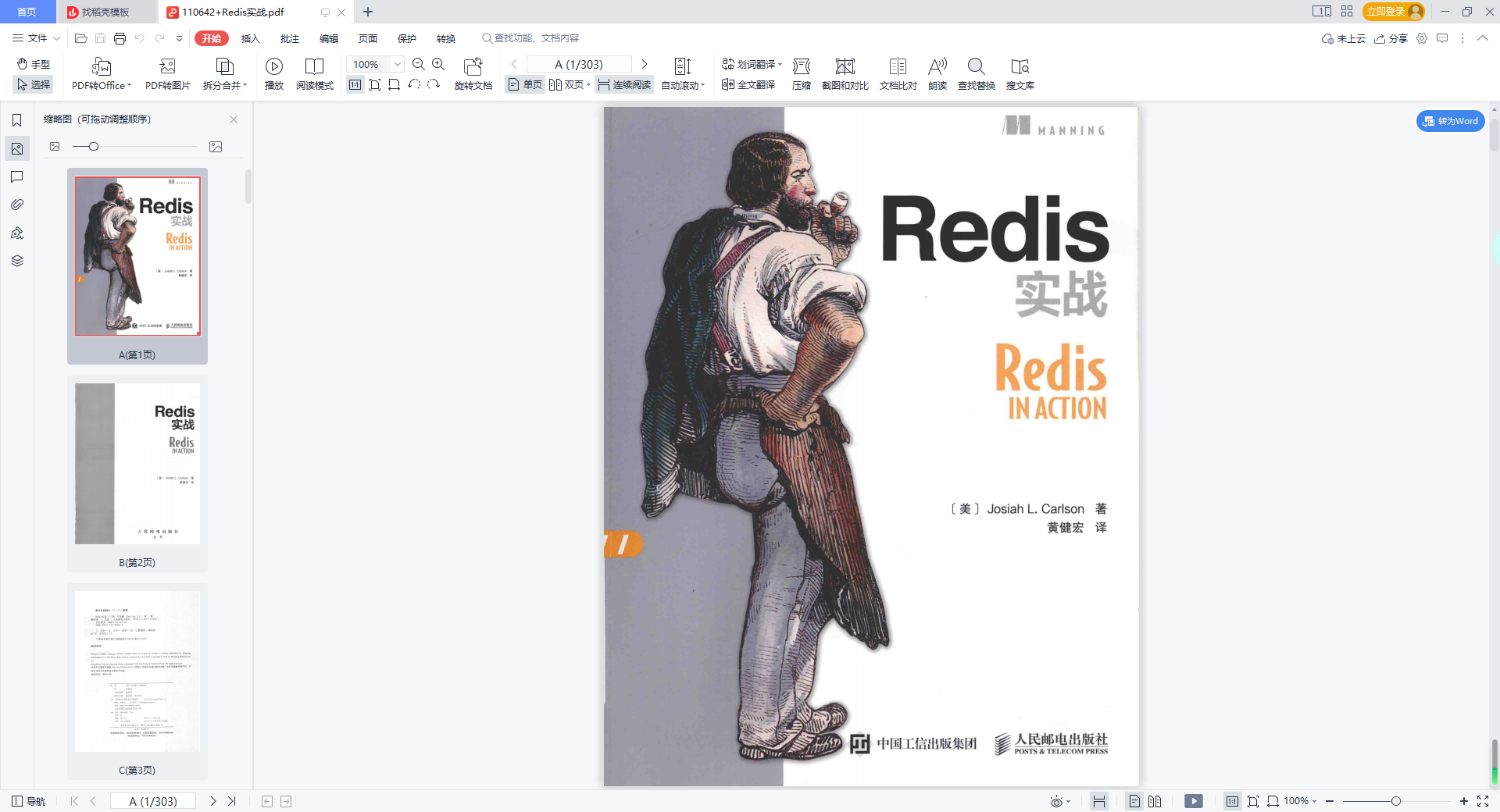Screen dimensions: 1500x812
Task: Click the PDF转Office convert icon
Action: pyautogui.click(x=101, y=66)
